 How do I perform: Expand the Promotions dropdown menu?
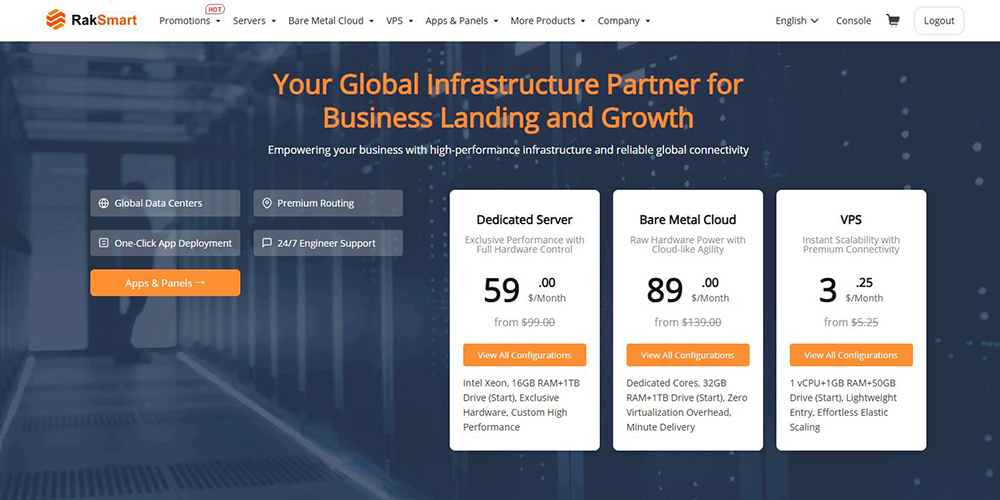190,21
